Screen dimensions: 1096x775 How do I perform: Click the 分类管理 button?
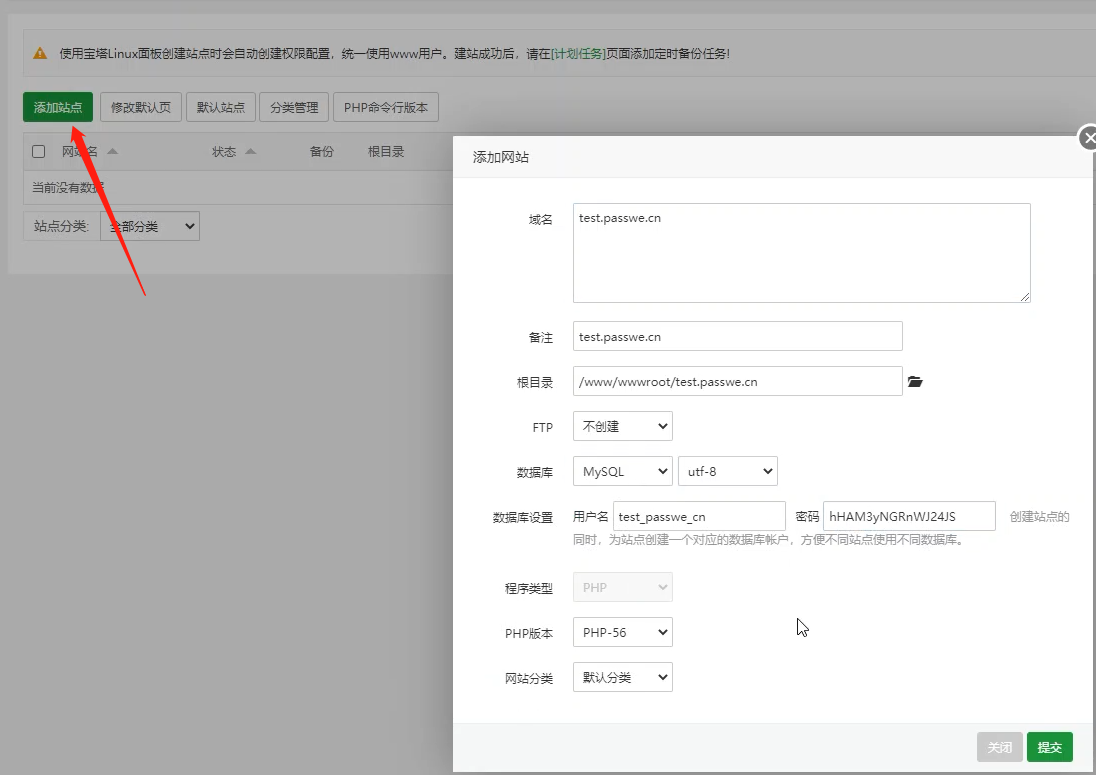pos(294,107)
